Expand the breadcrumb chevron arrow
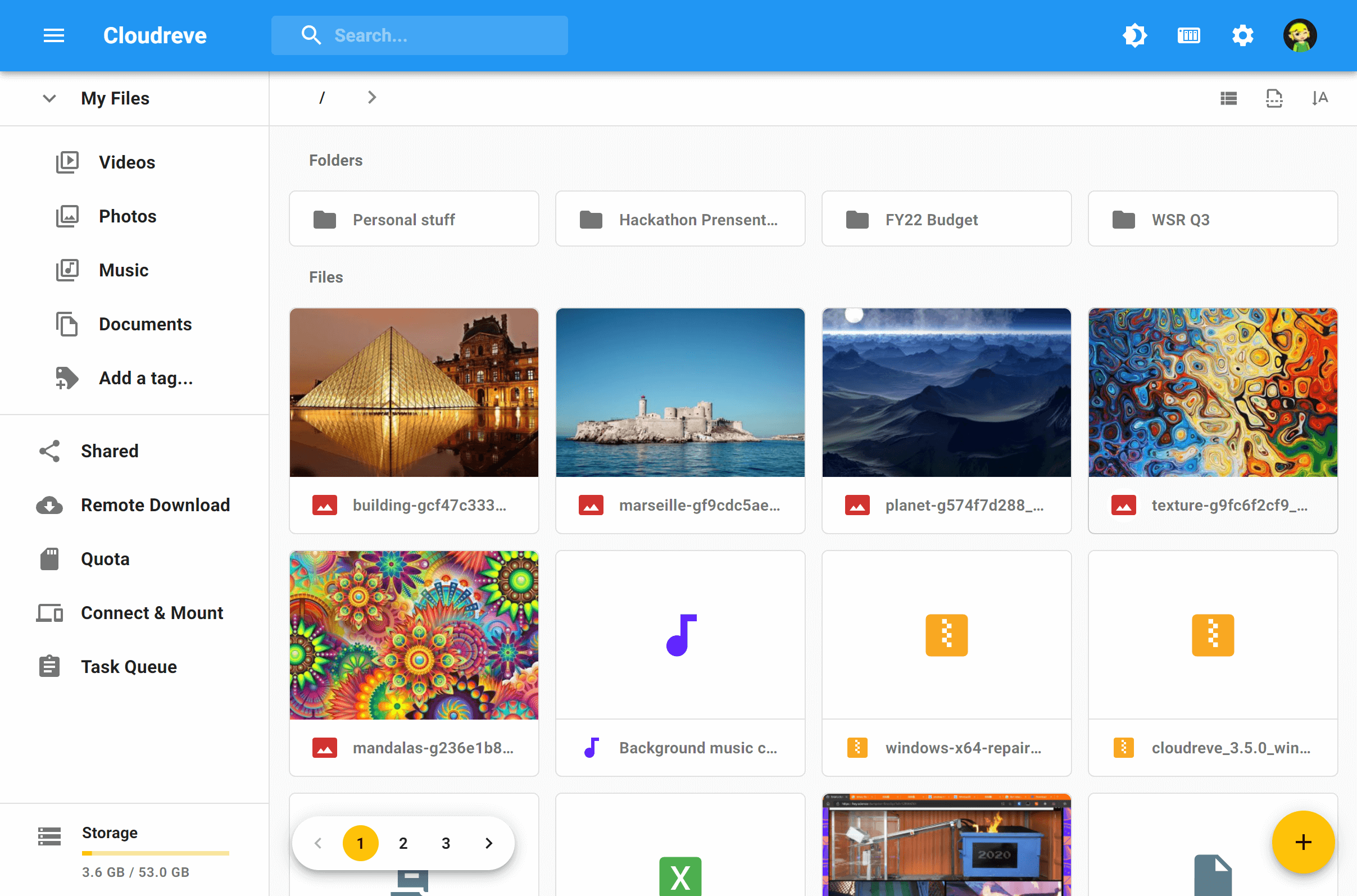Screen dimensions: 1357x896 pos(371,98)
